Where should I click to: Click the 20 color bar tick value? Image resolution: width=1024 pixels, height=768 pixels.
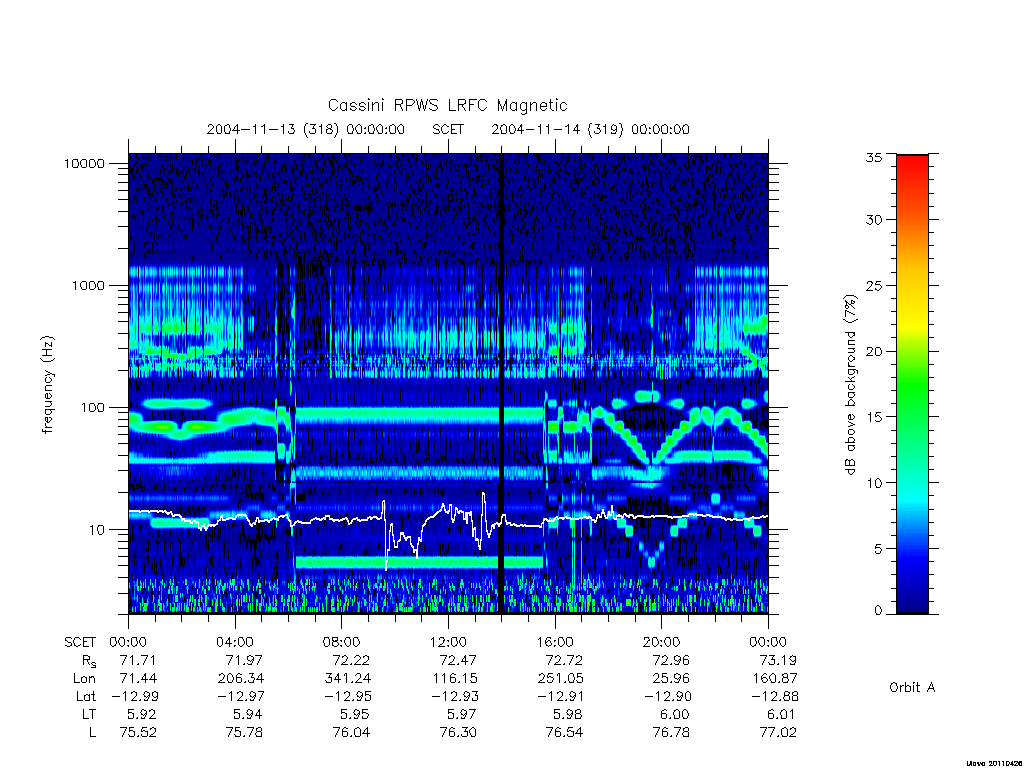tap(874, 351)
